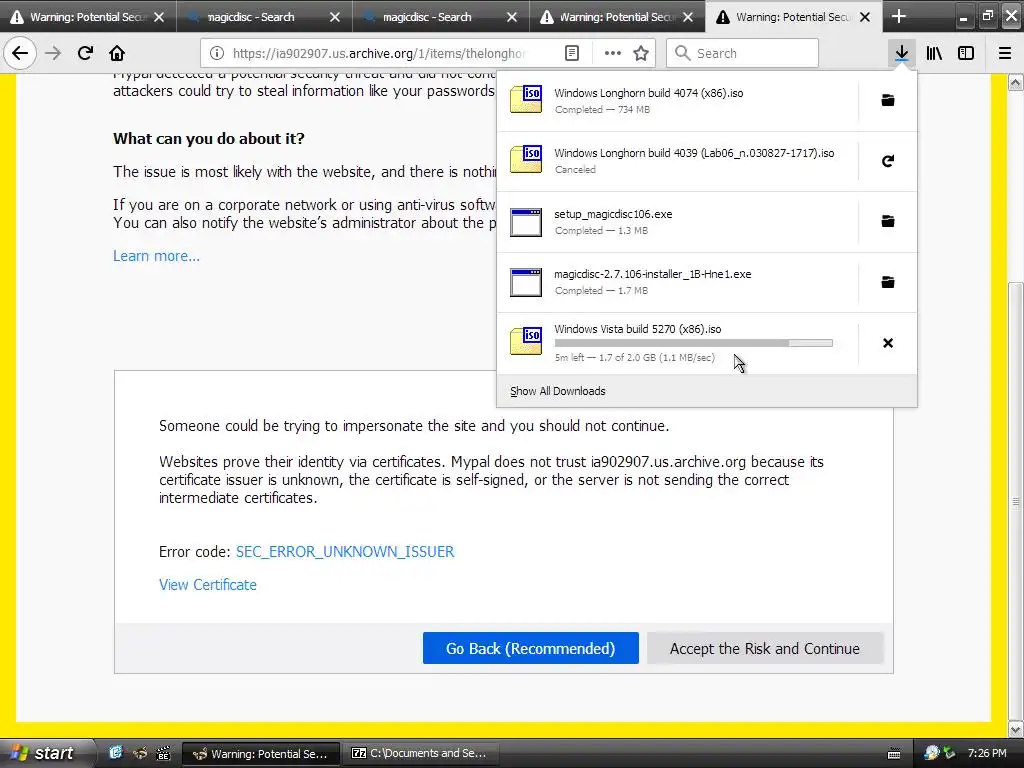The height and width of the screenshot is (768, 1024).
Task: Go back using the browser back arrow
Action: point(20,53)
